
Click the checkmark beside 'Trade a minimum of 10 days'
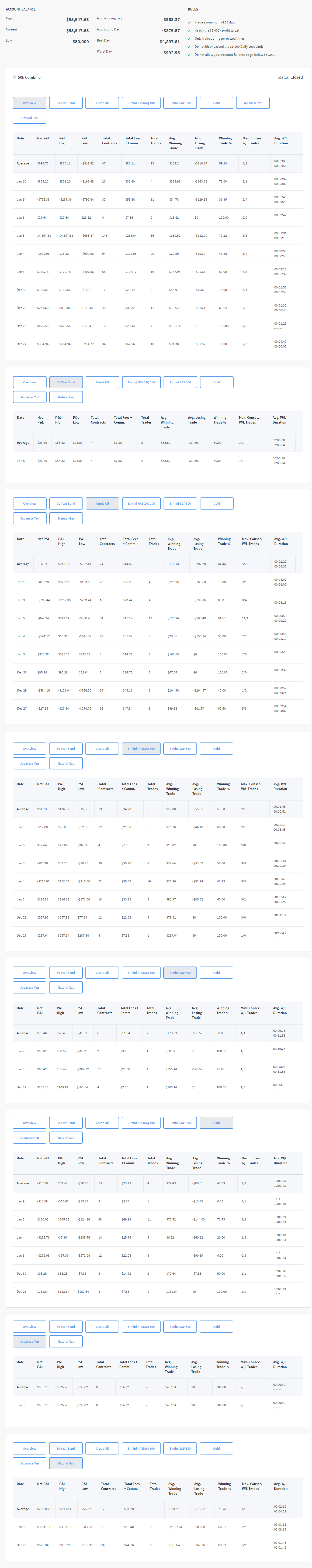point(189,23)
